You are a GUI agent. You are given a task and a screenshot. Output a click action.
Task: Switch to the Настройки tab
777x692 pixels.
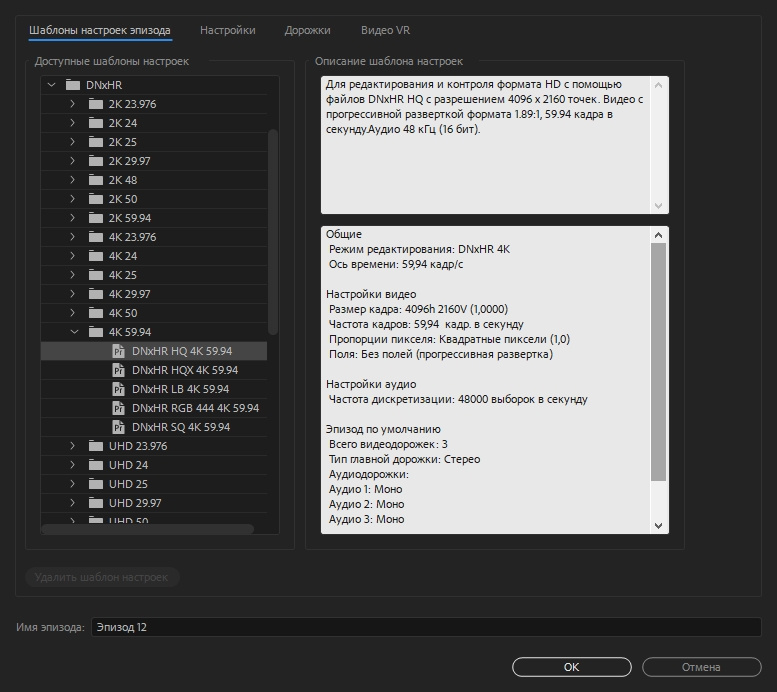click(x=227, y=30)
